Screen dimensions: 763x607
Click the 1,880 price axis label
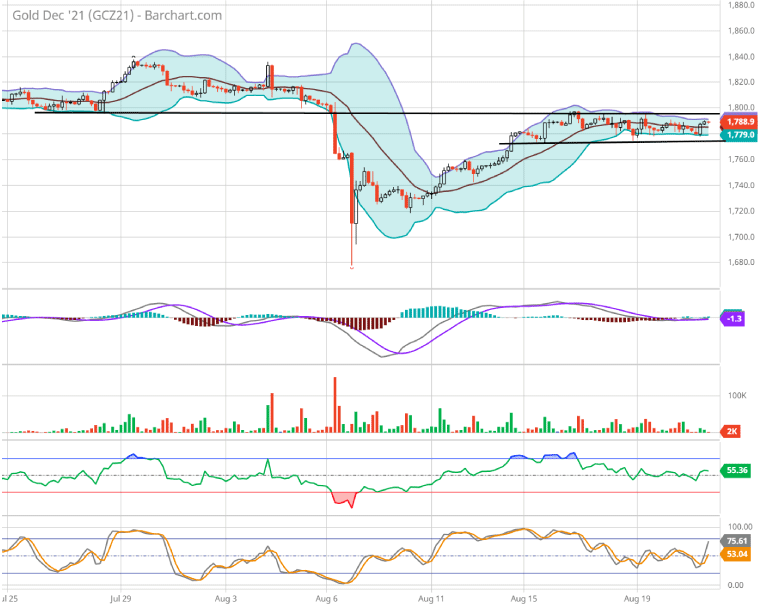tap(740, 5)
